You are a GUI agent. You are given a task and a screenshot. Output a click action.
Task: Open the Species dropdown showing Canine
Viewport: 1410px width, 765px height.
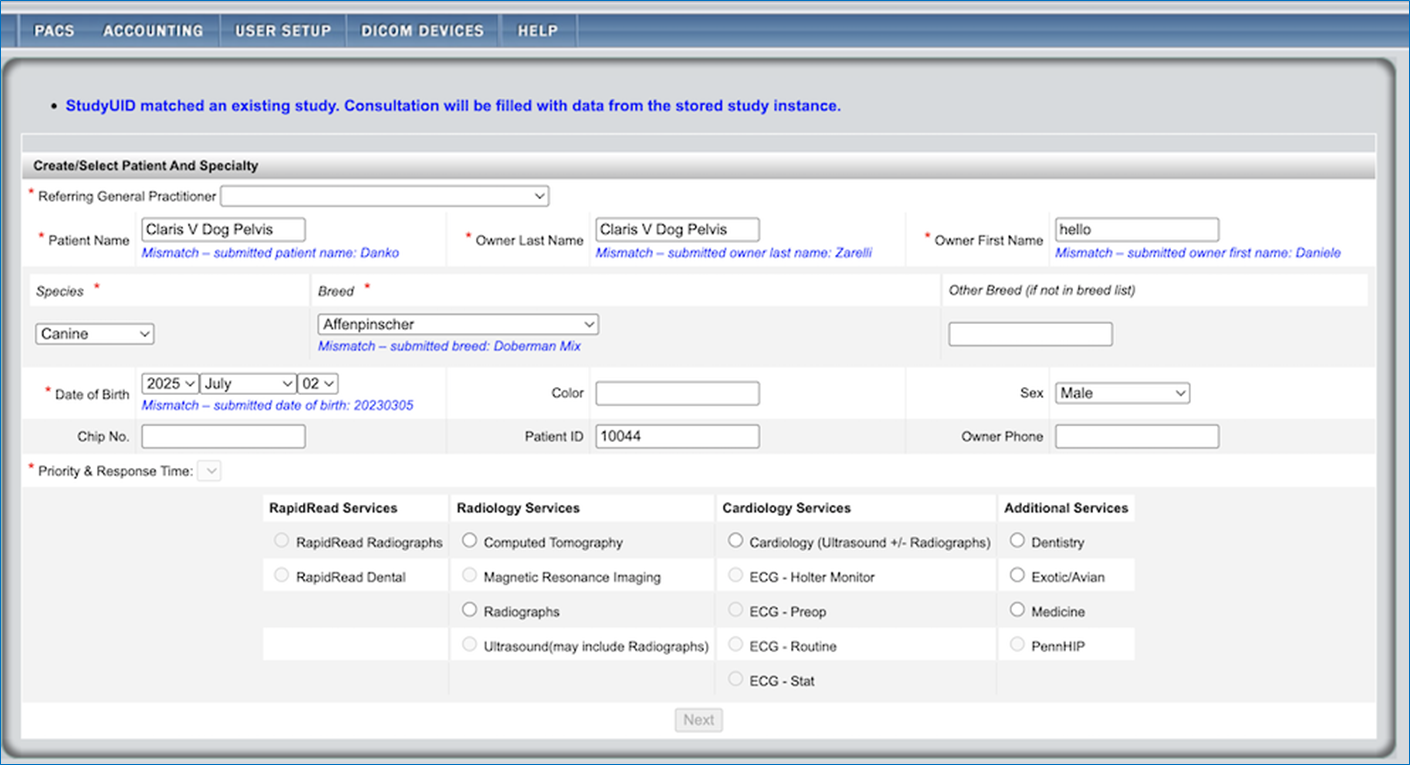[94, 333]
